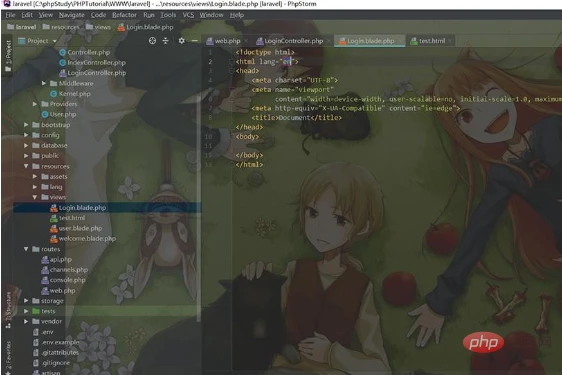Open the Refactor menu
This screenshot has height=375, width=562.
pyautogui.click(x=124, y=15)
